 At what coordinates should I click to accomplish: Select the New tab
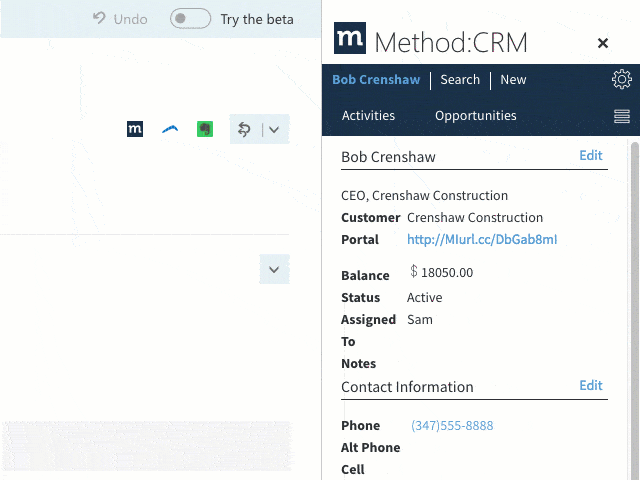[x=513, y=79]
